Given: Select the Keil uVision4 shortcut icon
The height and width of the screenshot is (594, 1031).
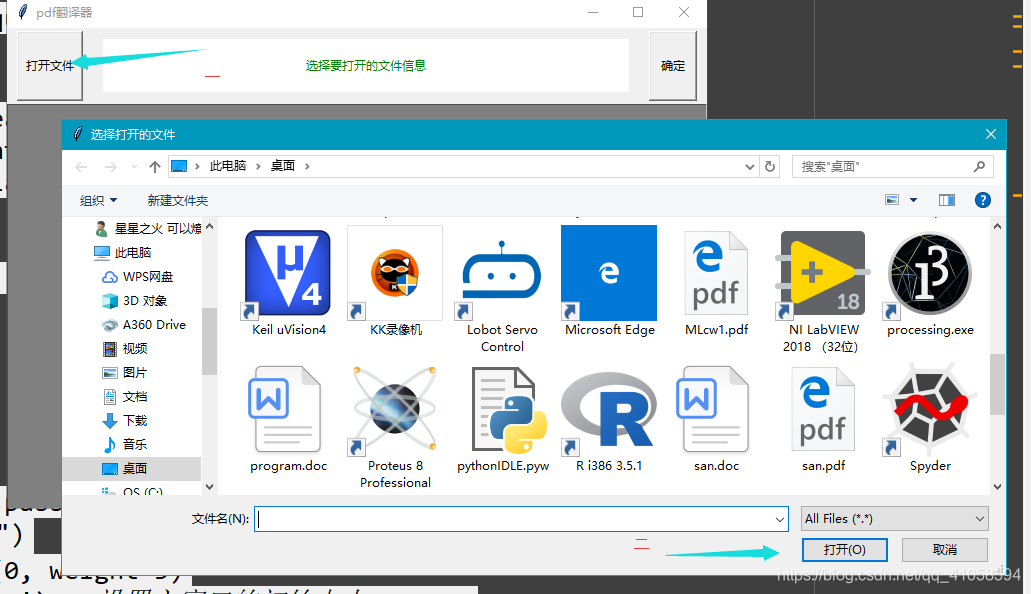Looking at the screenshot, I should 288,273.
